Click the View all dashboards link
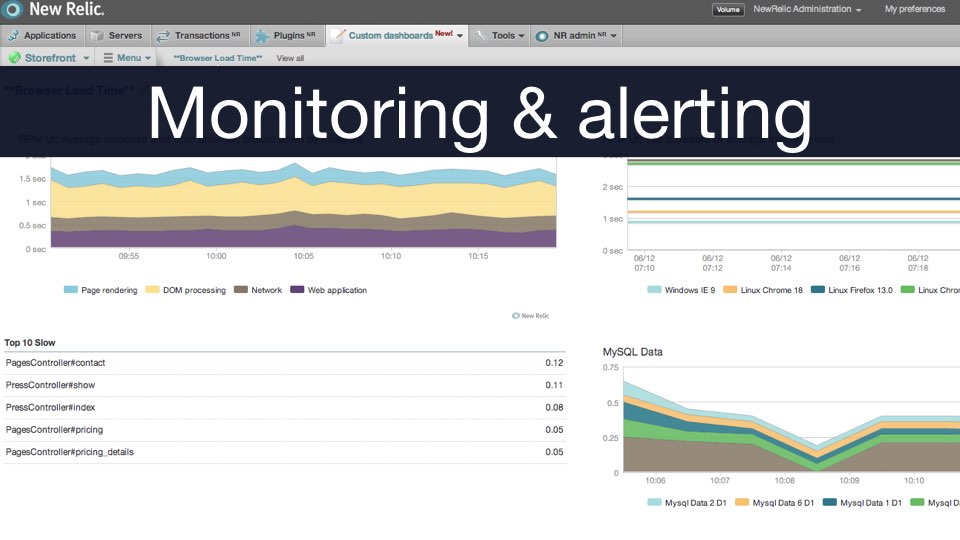The image size is (960, 540). 290,59
